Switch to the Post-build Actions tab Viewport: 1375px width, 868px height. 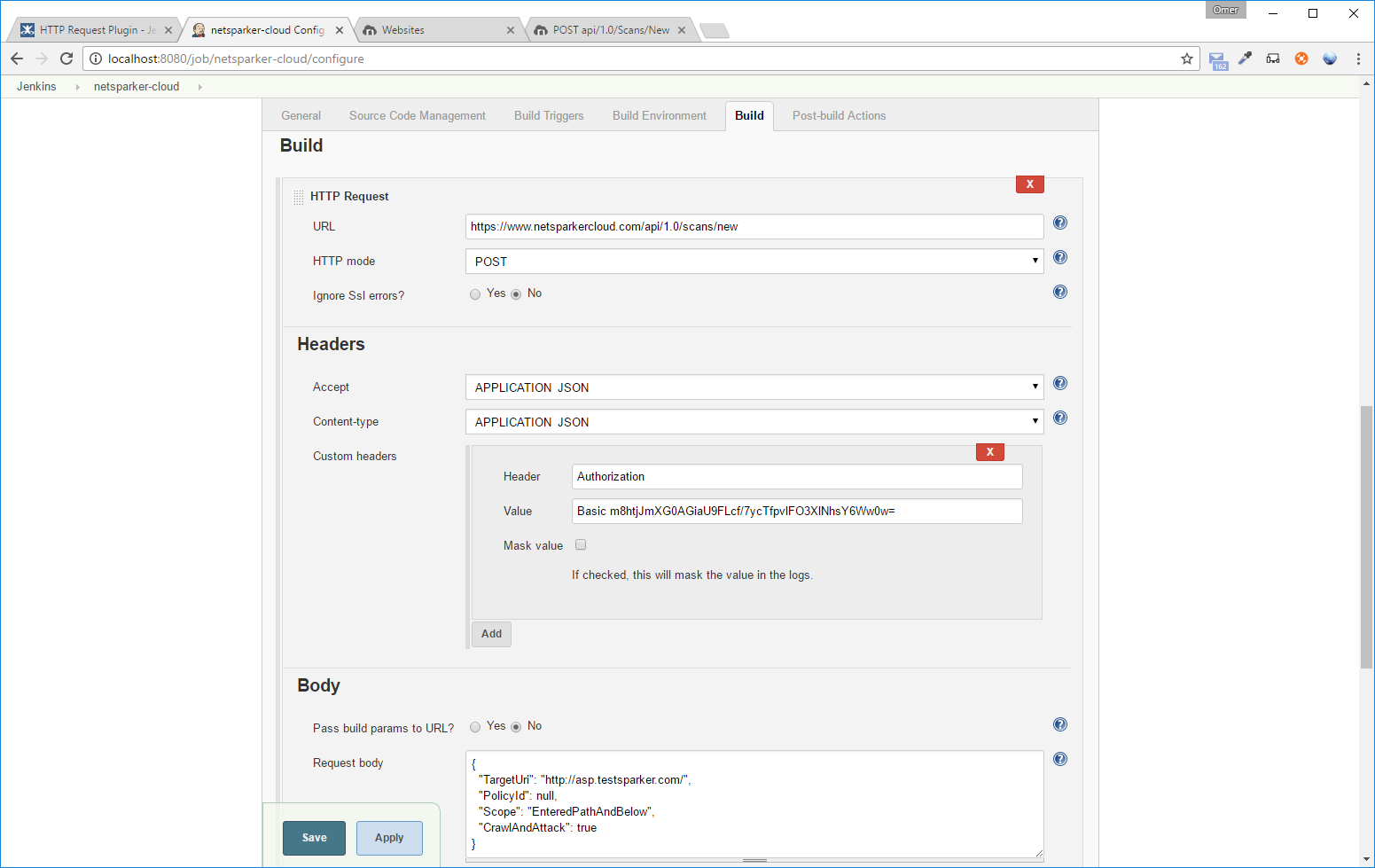tap(839, 116)
